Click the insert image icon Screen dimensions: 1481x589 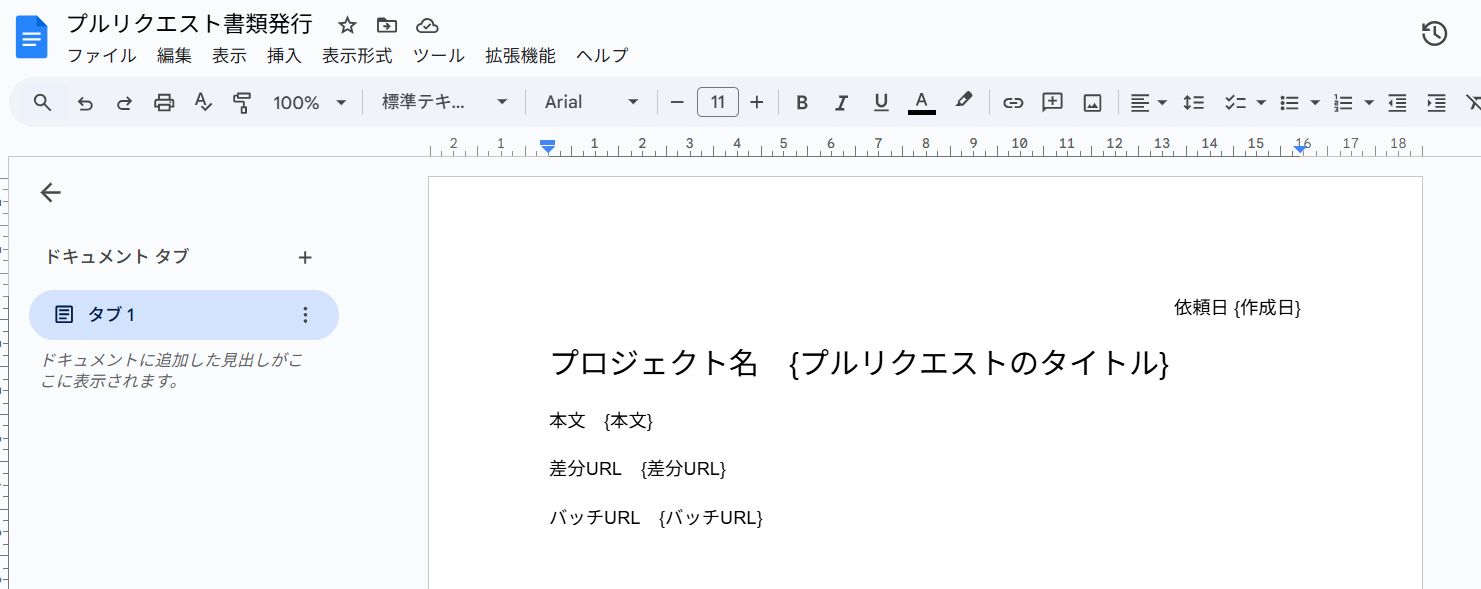1092,102
